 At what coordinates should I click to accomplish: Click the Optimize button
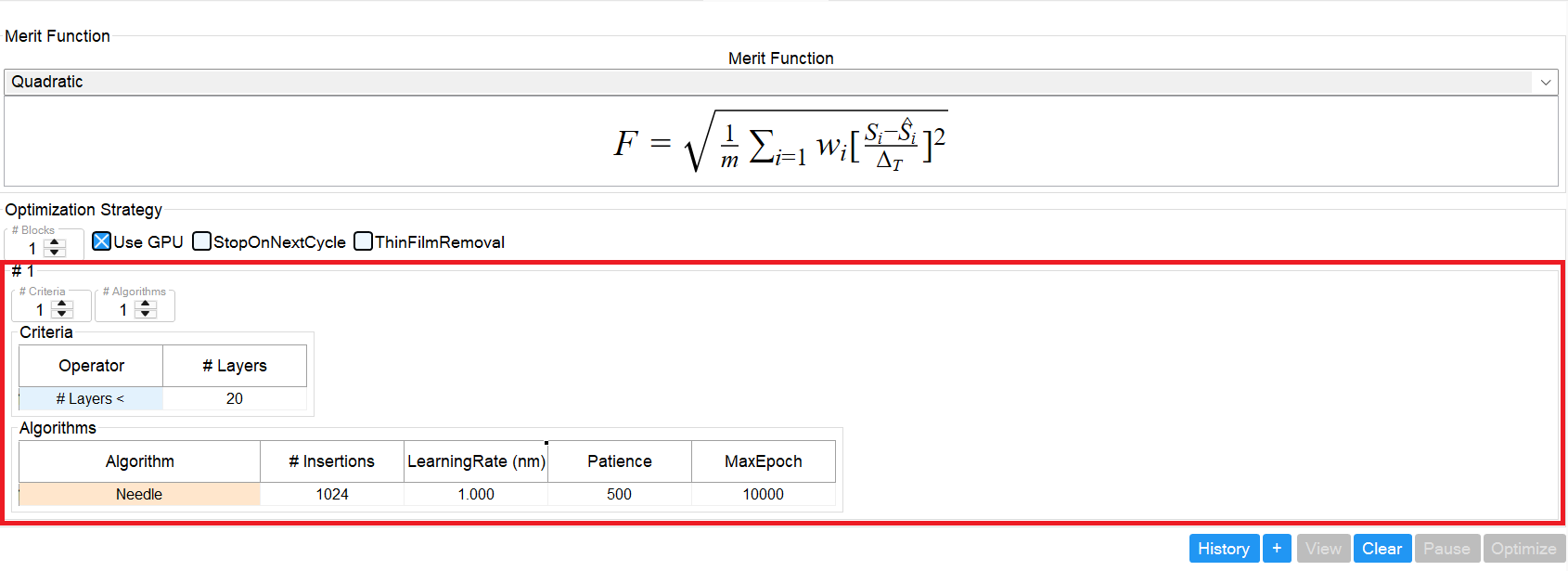[x=1523, y=549]
